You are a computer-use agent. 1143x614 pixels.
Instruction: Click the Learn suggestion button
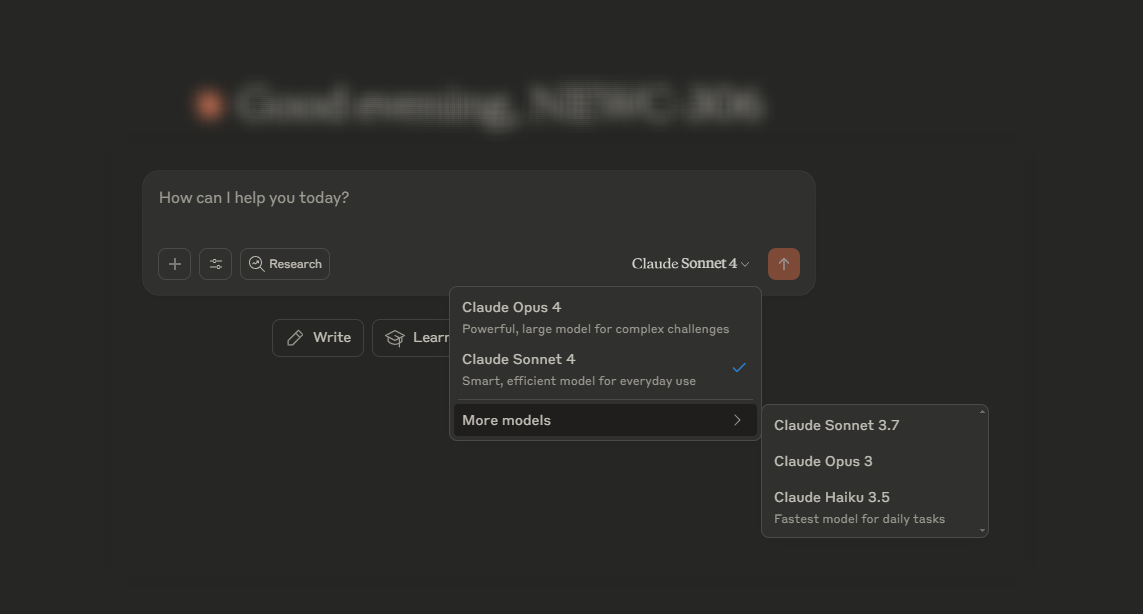tap(412, 338)
